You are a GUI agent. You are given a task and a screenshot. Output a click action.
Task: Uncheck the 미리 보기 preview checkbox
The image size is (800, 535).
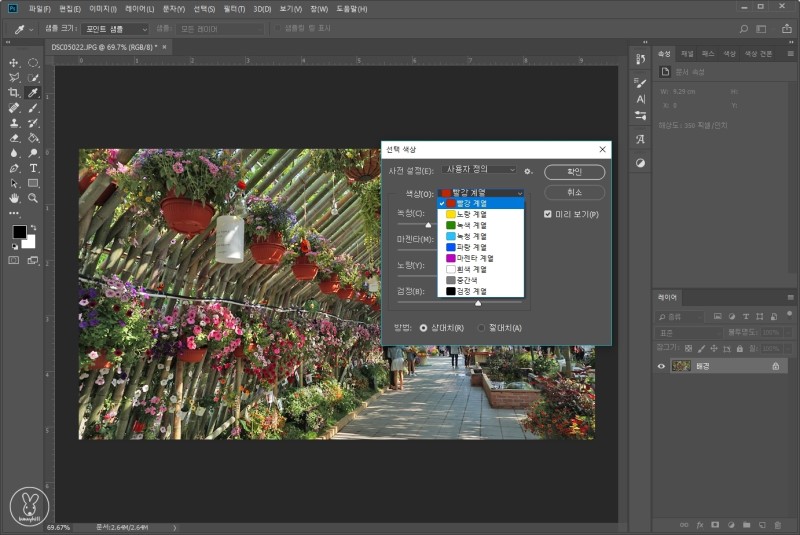tap(547, 214)
